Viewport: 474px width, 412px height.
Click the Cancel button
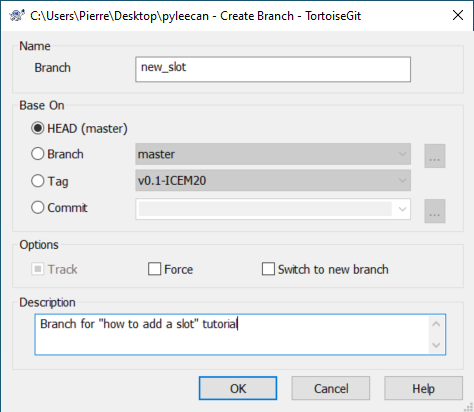tap(331, 388)
